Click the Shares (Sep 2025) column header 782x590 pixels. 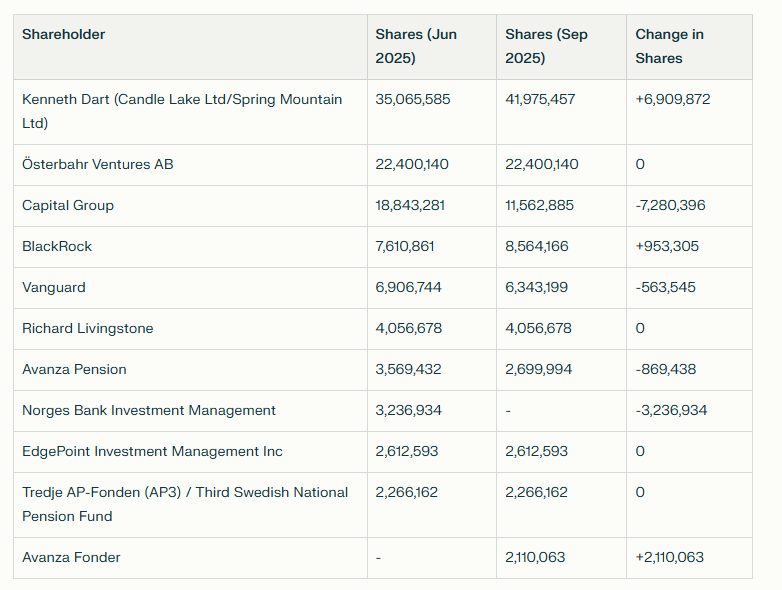tap(546, 46)
